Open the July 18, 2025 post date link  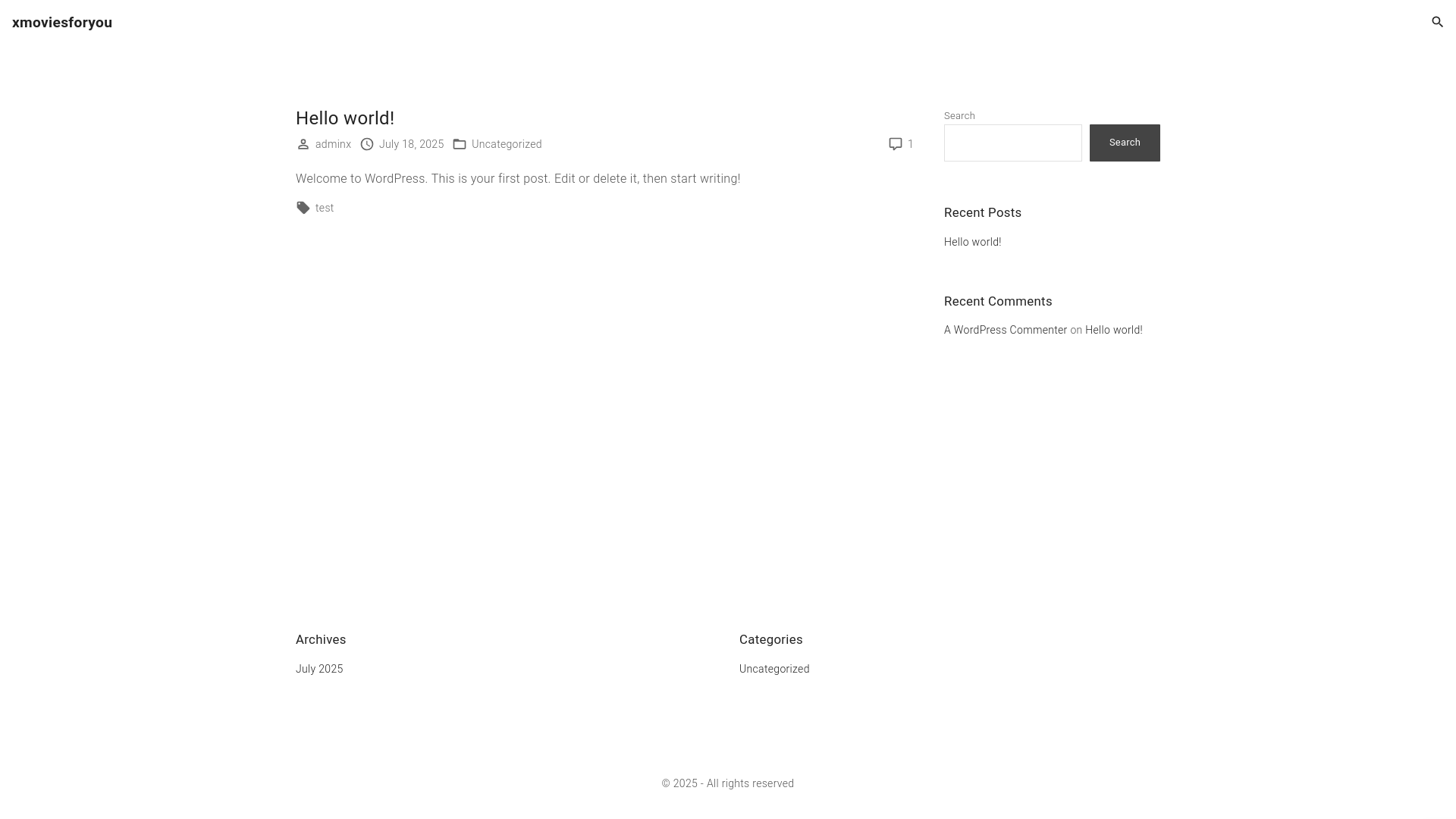coord(411,144)
